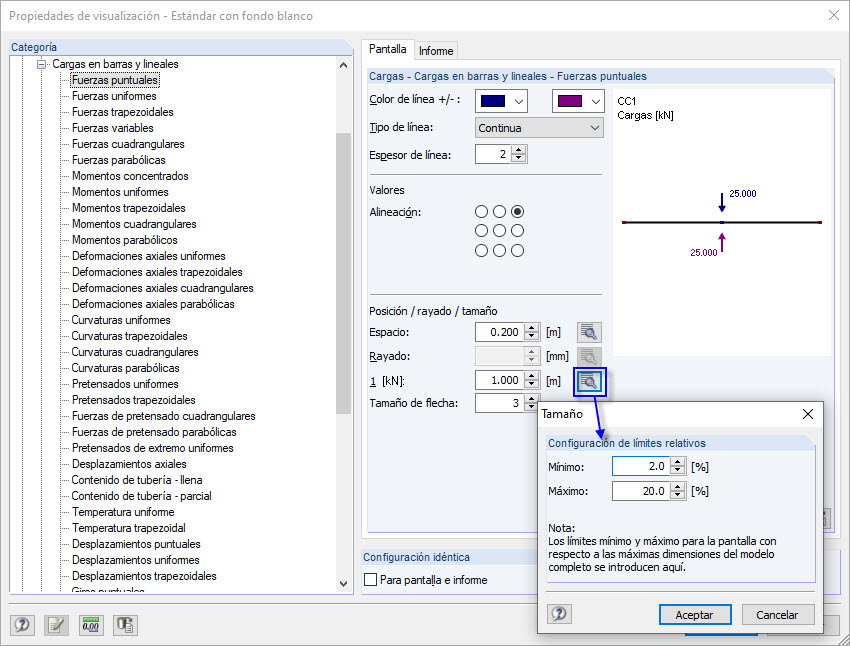Select Fuerzas parabólicas tree item
The height and width of the screenshot is (646, 850).
(119, 160)
